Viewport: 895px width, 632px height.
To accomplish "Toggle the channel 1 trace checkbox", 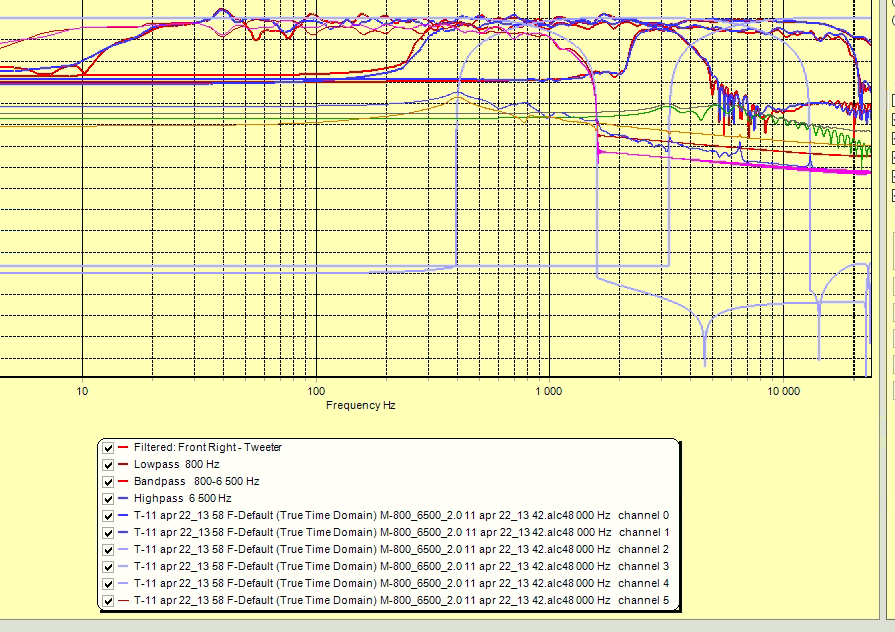I will point(108,533).
